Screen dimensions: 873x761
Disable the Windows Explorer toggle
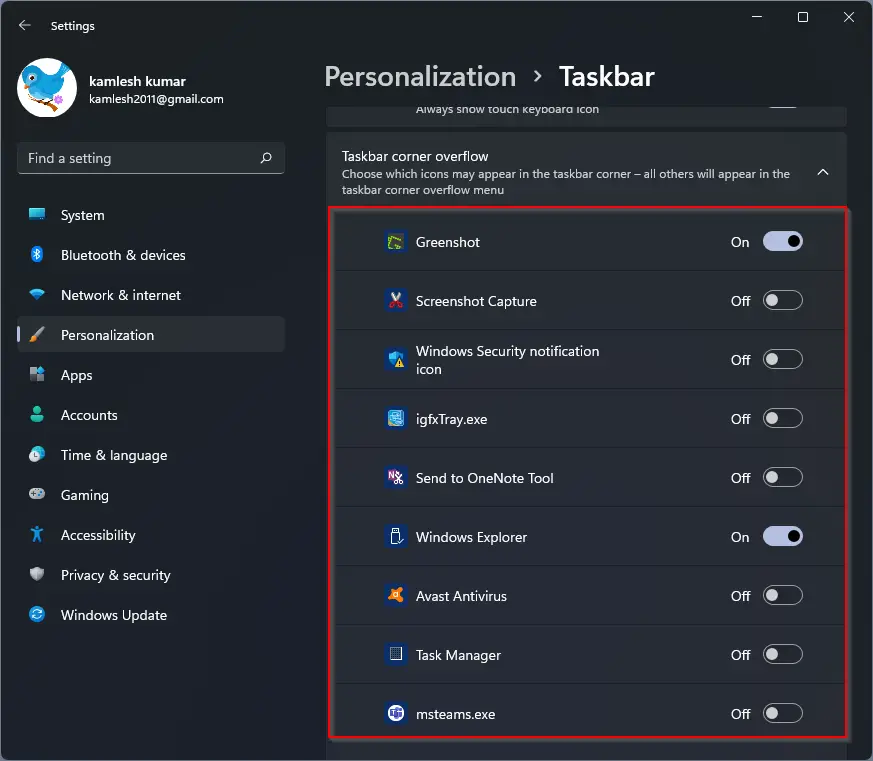point(783,537)
